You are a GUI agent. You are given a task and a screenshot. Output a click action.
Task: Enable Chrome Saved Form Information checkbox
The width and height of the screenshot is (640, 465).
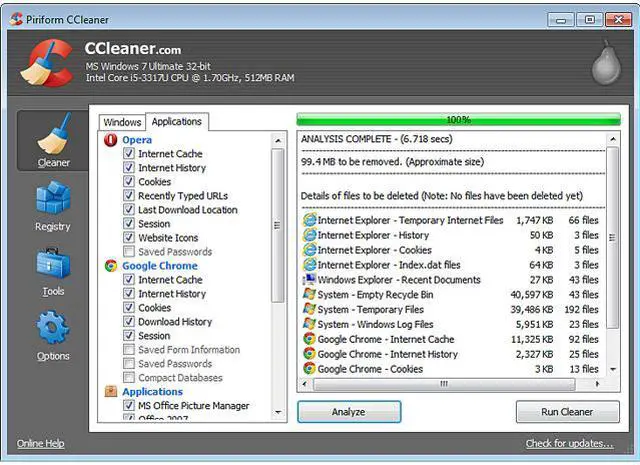129,349
